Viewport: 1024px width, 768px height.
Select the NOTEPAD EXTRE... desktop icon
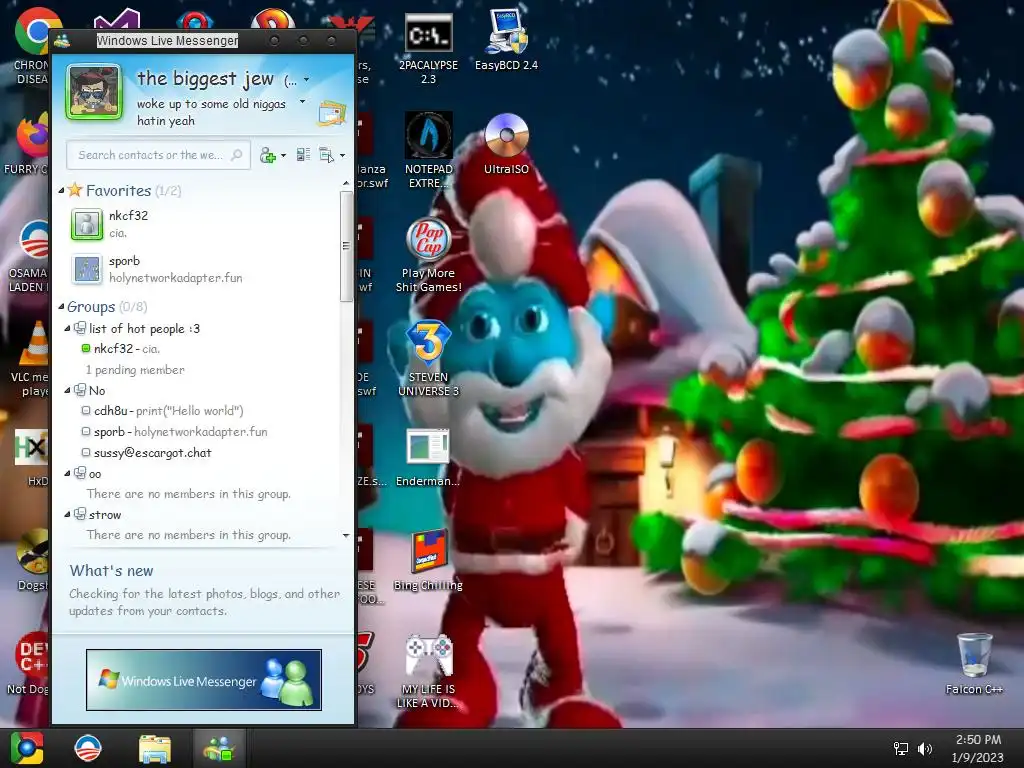pyautogui.click(x=428, y=150)
